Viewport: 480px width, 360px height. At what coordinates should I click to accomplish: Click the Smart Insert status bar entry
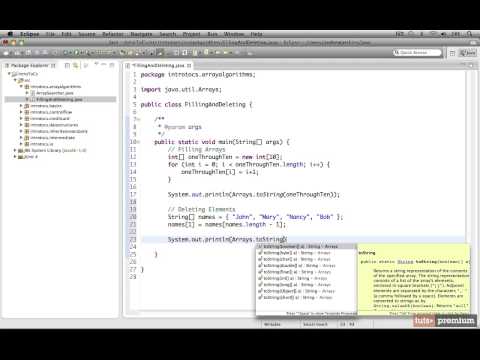tap(315, 324)
